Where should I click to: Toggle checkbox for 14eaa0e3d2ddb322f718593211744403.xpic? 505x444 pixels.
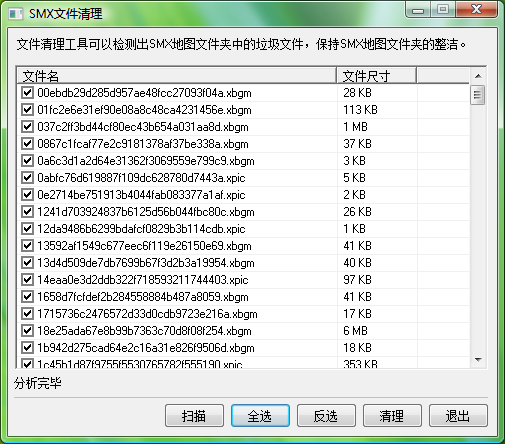pyautogui.click(x=27, y=280)
